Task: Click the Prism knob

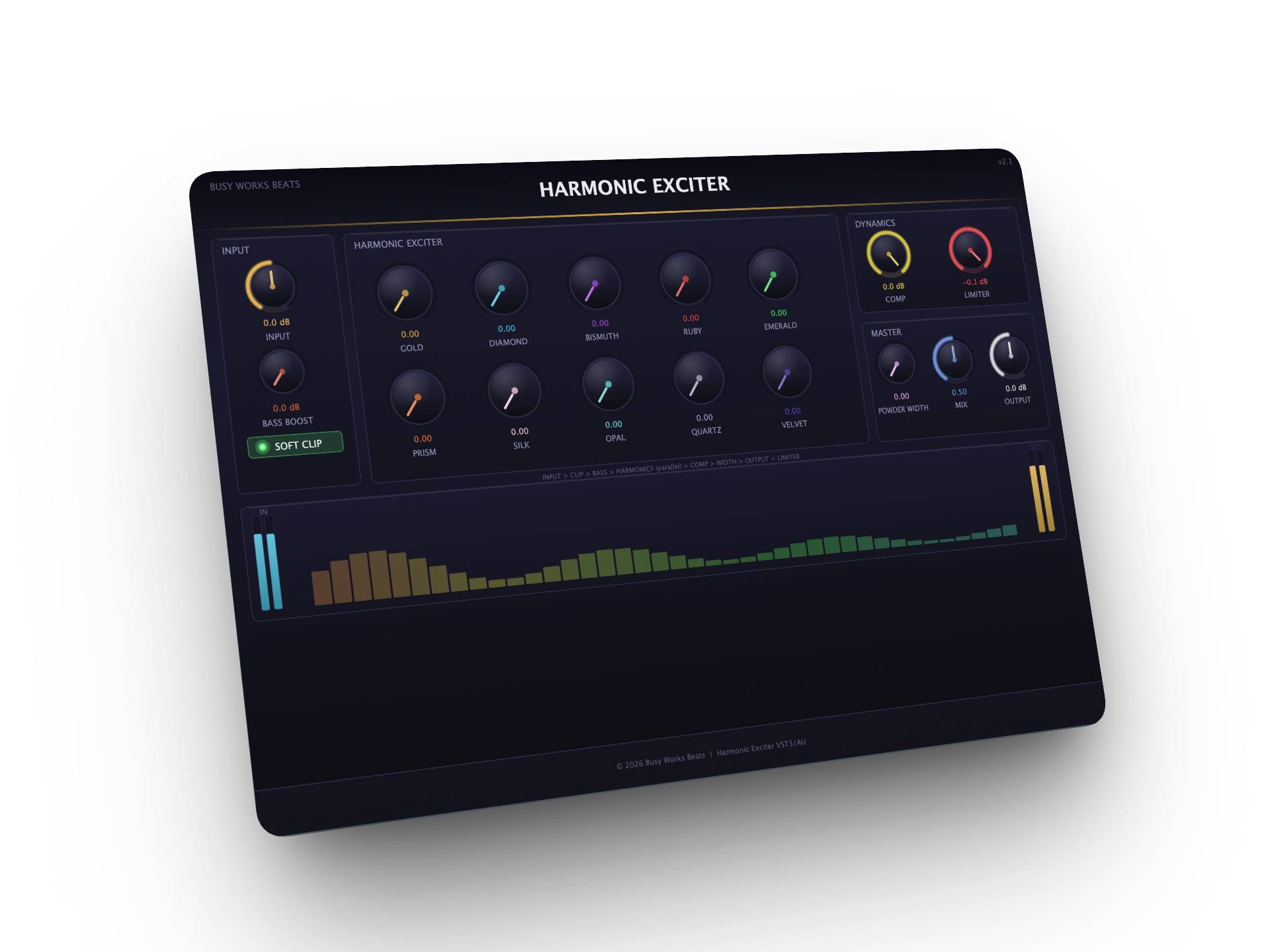Action: pos(417,397)
